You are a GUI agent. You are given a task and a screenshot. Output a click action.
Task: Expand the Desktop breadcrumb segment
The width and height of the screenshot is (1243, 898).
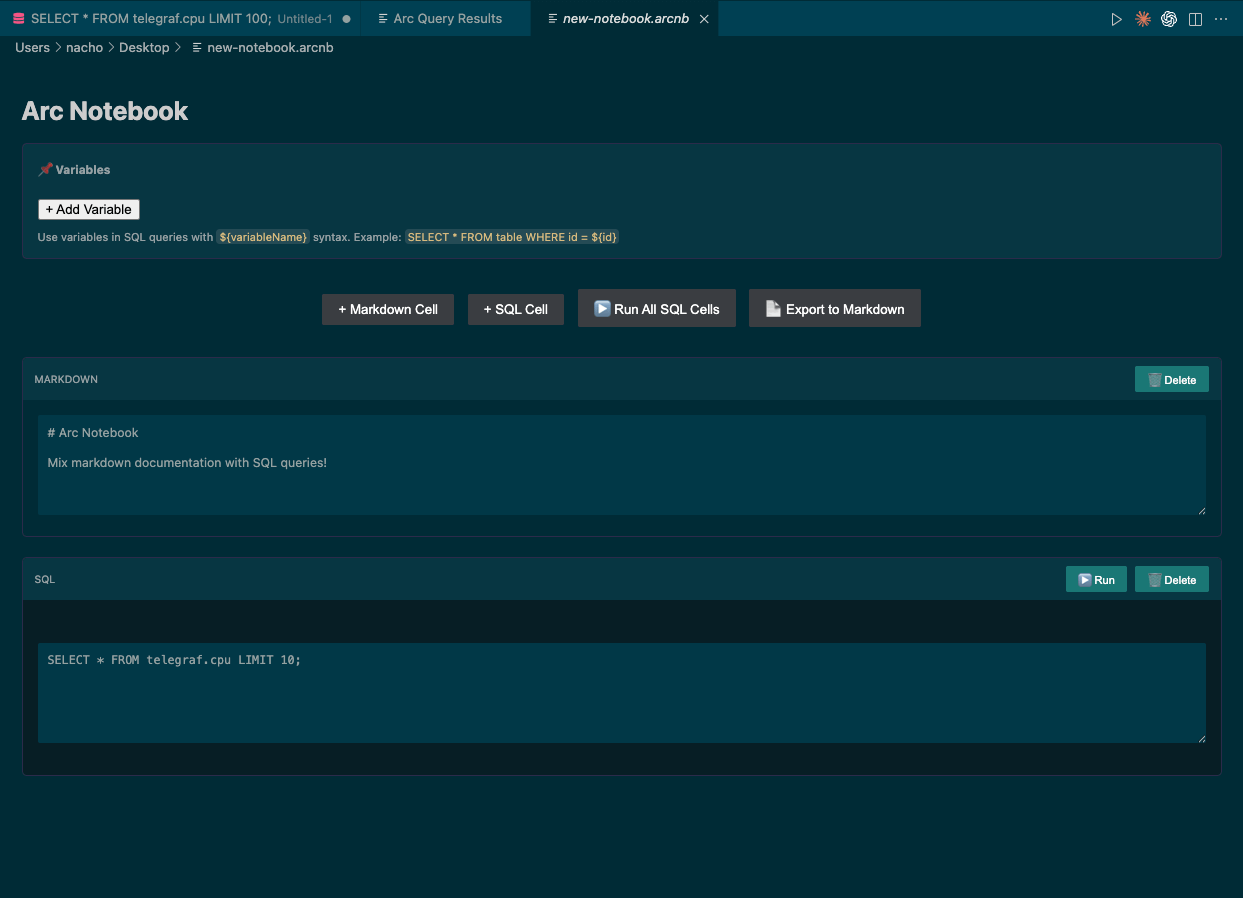click(x=144, y=47)
